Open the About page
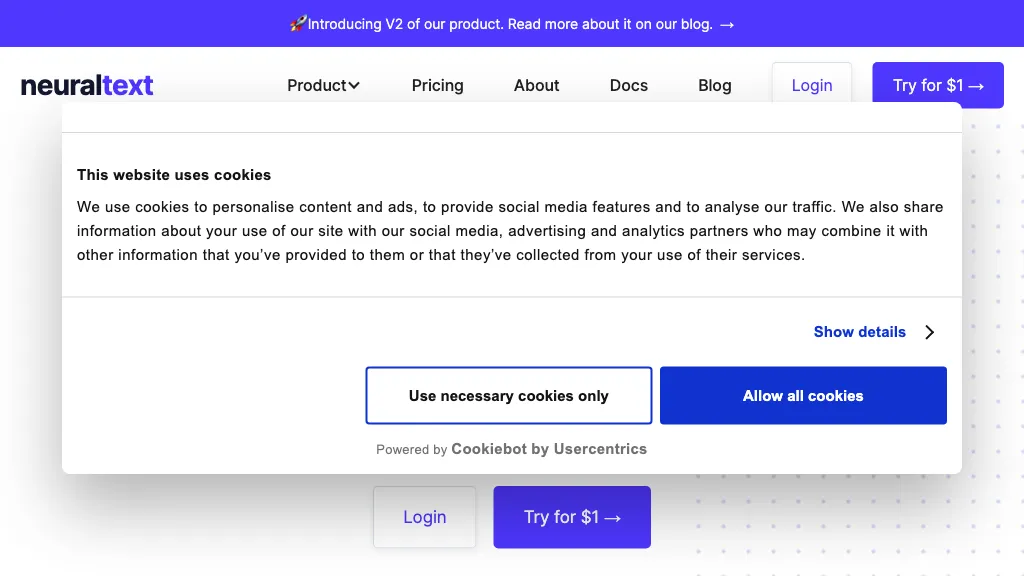The height and width of the screenshot is (576, 1024). coord(536,85)
